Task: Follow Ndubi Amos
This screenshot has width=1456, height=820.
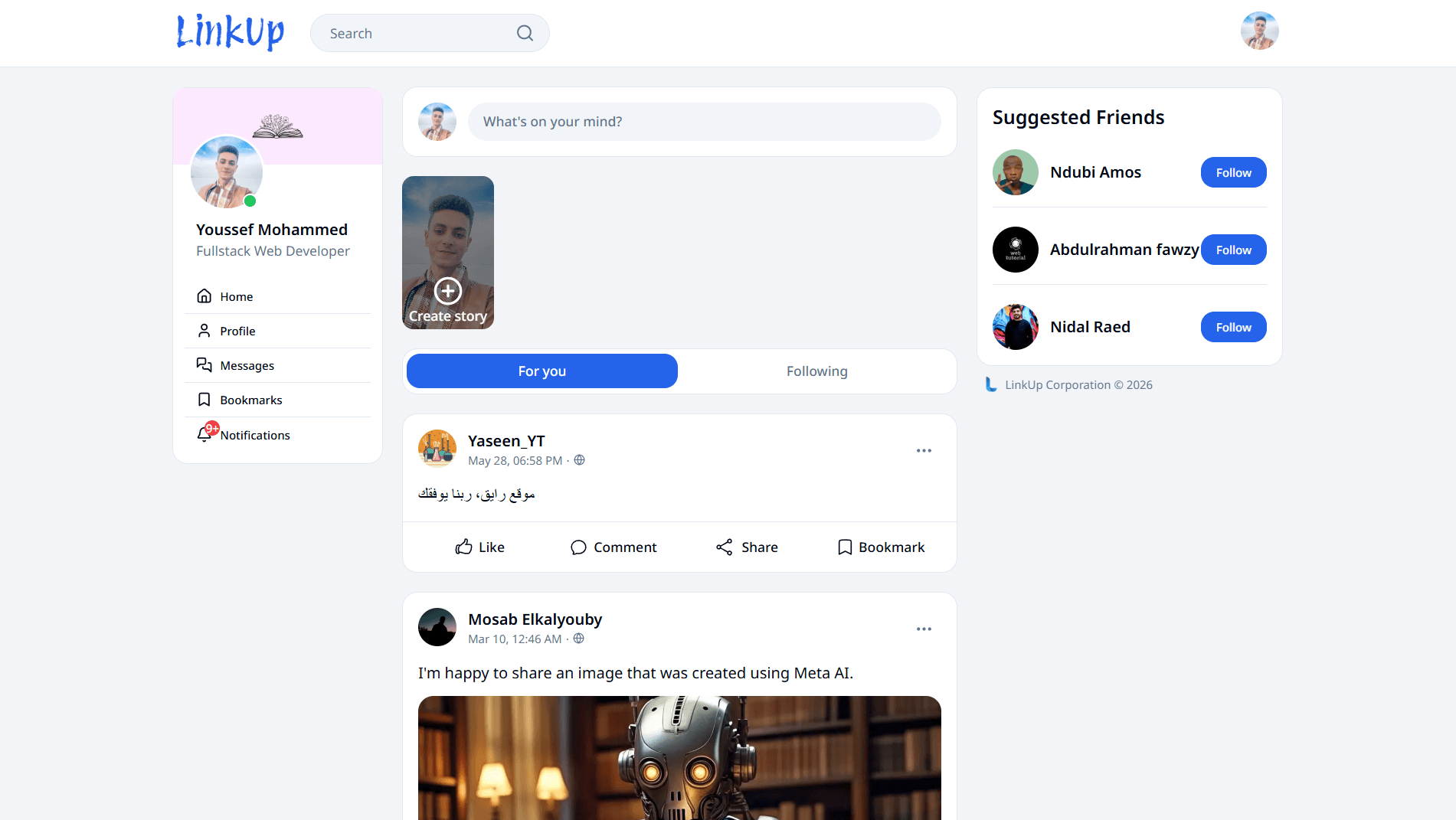Action: [x=1233, y=172]
